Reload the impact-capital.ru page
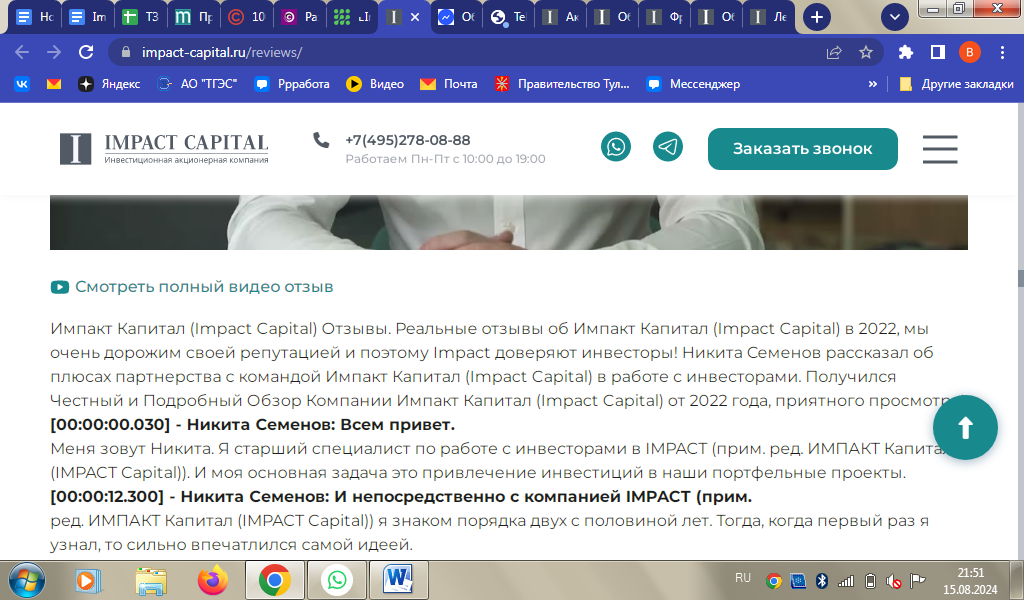The height and width of the screenshot is (600, 1024). 86,52
